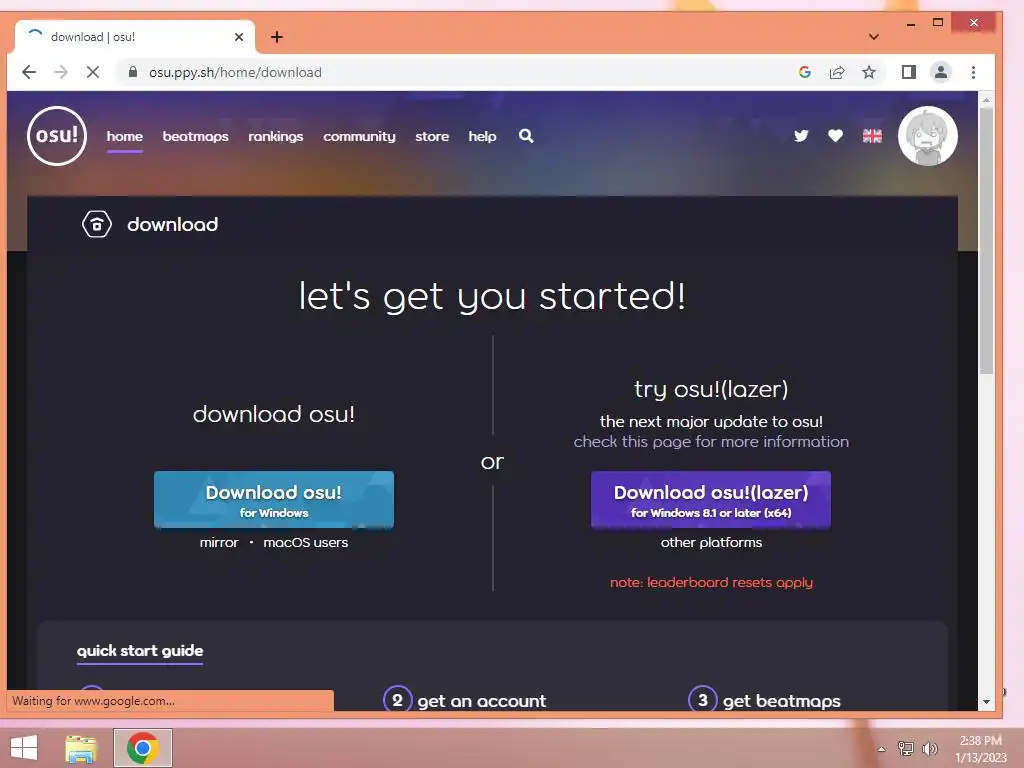This screenshot has width=1024, height=768.
Task: Click the volume speaker tray icon
Action: [929, 749]
